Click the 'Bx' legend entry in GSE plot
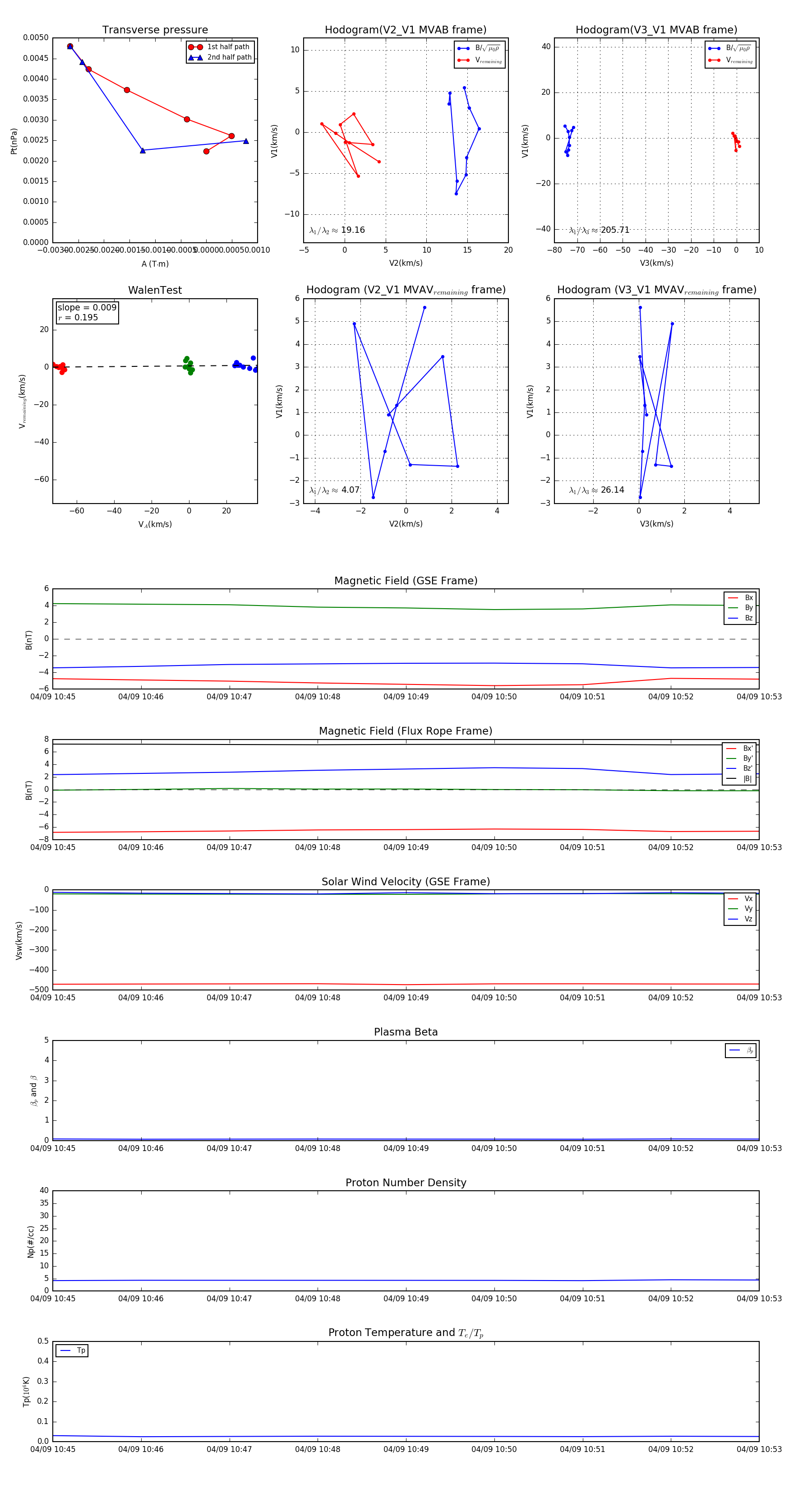The image size is (812, 1489). pyautogui.click(x=740, y=598)
